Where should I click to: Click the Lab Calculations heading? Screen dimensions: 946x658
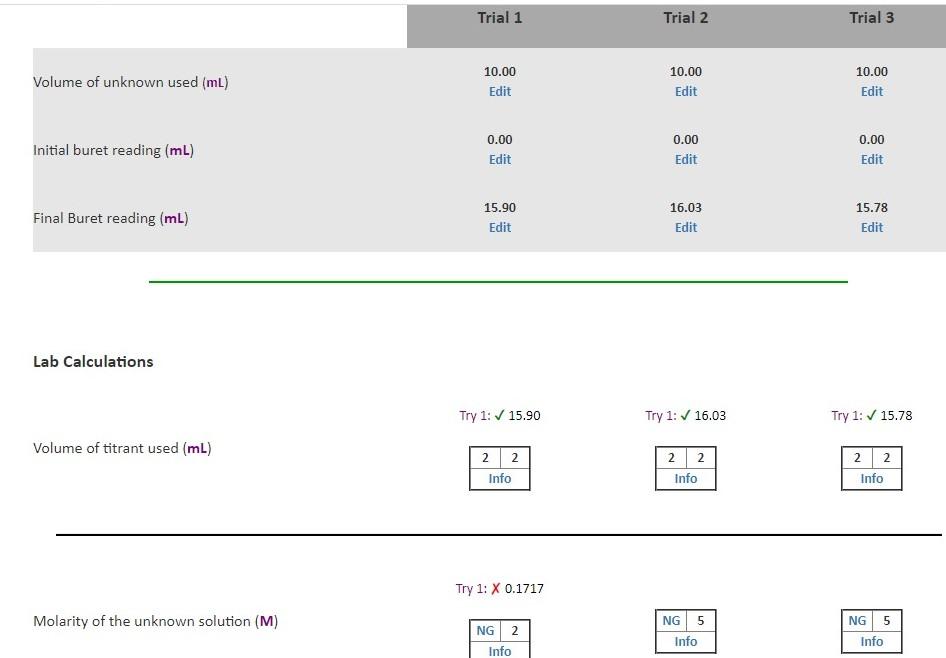pyautogui.click(x=93, y=361)
